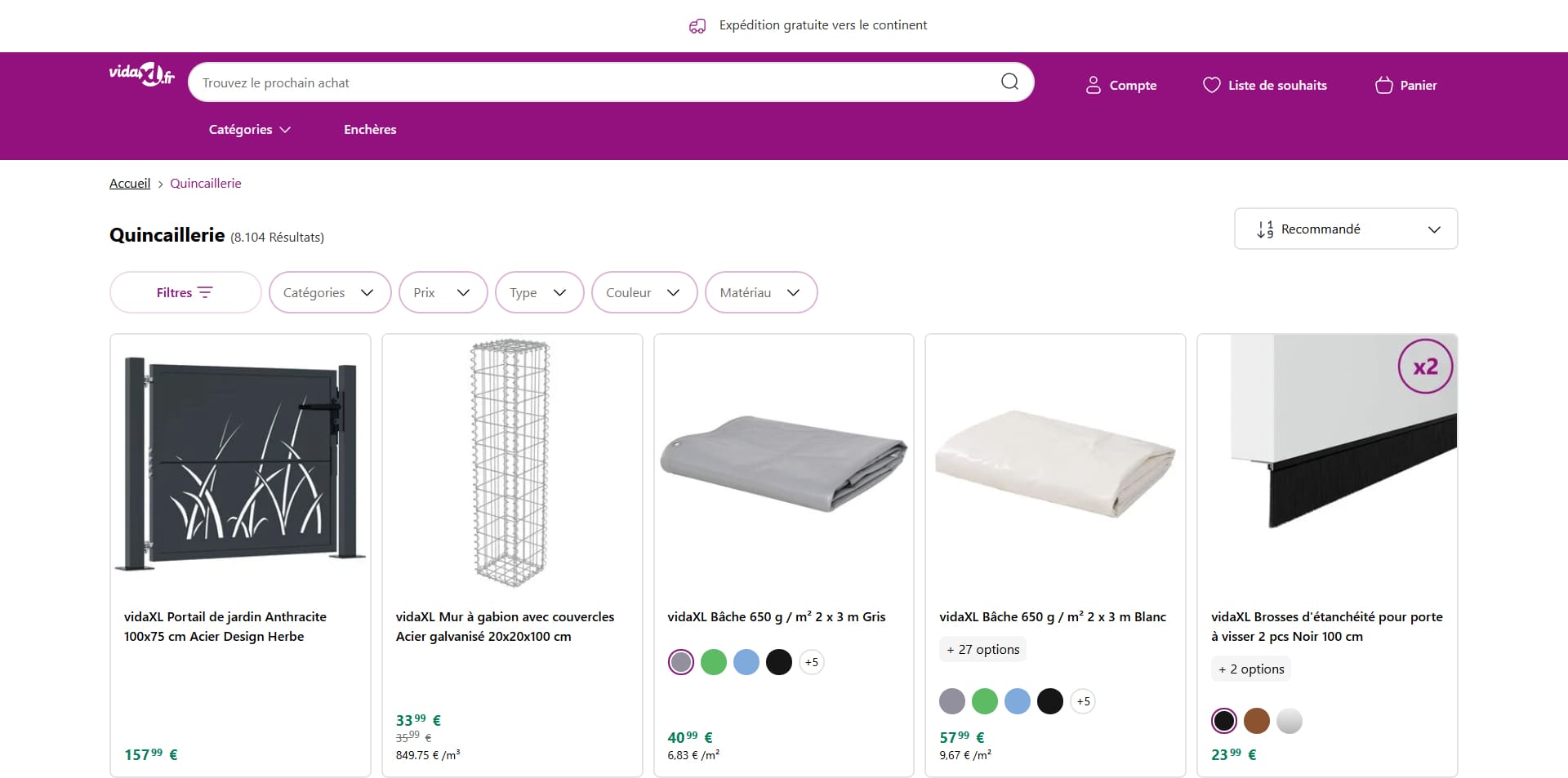Click the vidaXL.fr logo
Viewport: 1568px width, 778px height.
click(x=142, y=75)
